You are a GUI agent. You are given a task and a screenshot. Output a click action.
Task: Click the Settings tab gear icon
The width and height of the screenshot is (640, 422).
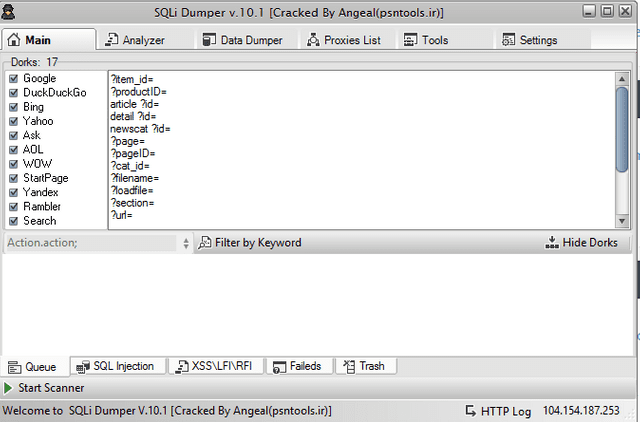(508, 40)
